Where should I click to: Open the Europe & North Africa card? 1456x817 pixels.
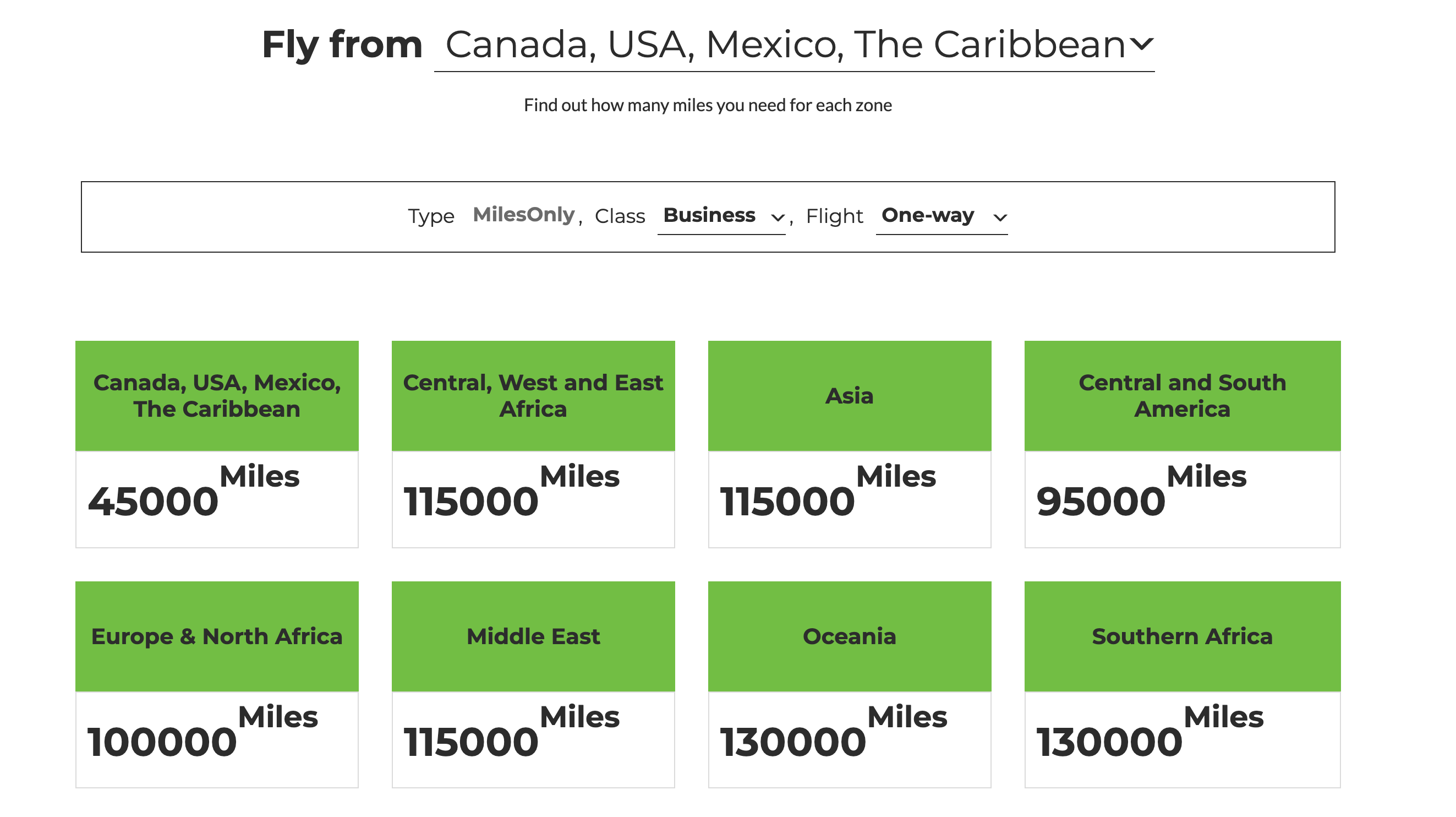(217, 636)
